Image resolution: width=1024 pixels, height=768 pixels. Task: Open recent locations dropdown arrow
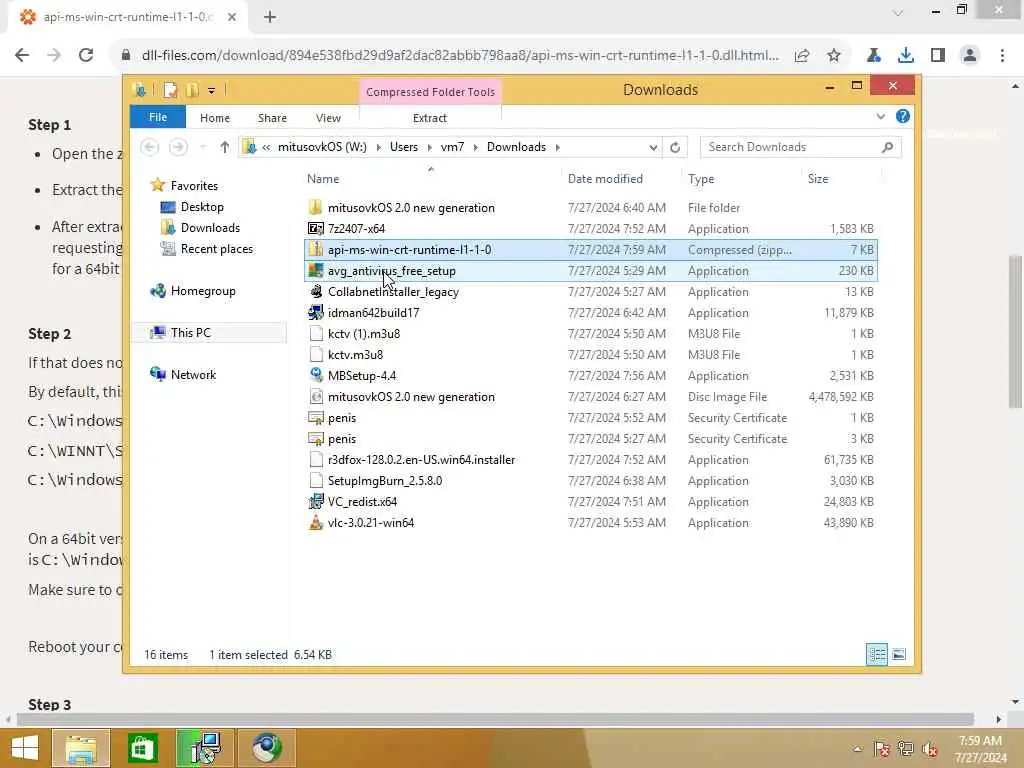click(x=202, y=147)
